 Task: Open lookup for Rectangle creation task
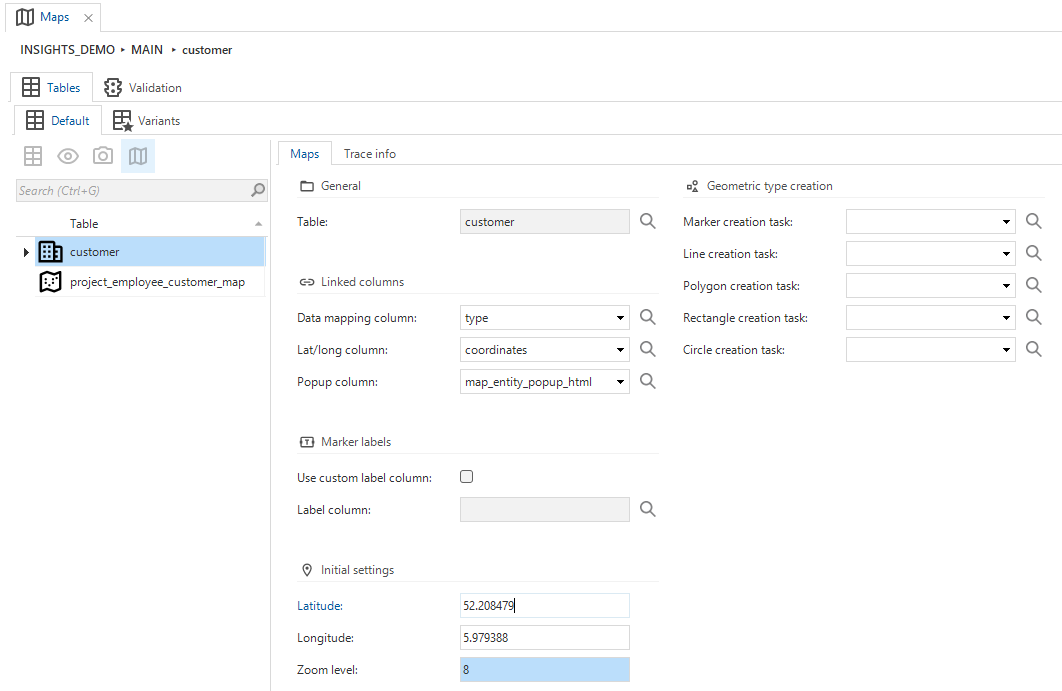1034,316
